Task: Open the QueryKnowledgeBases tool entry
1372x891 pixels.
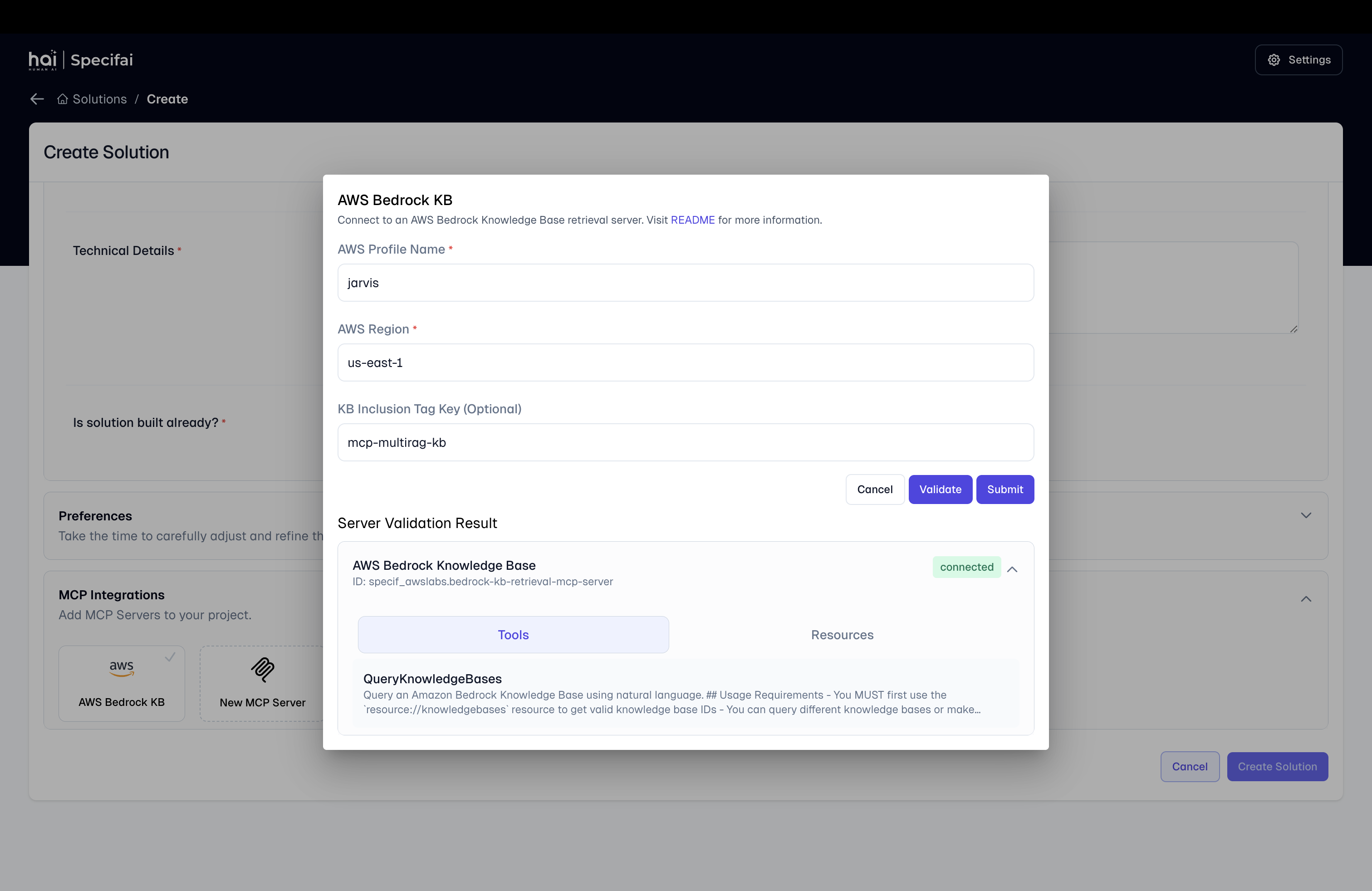Action: [x=686, y=693]
